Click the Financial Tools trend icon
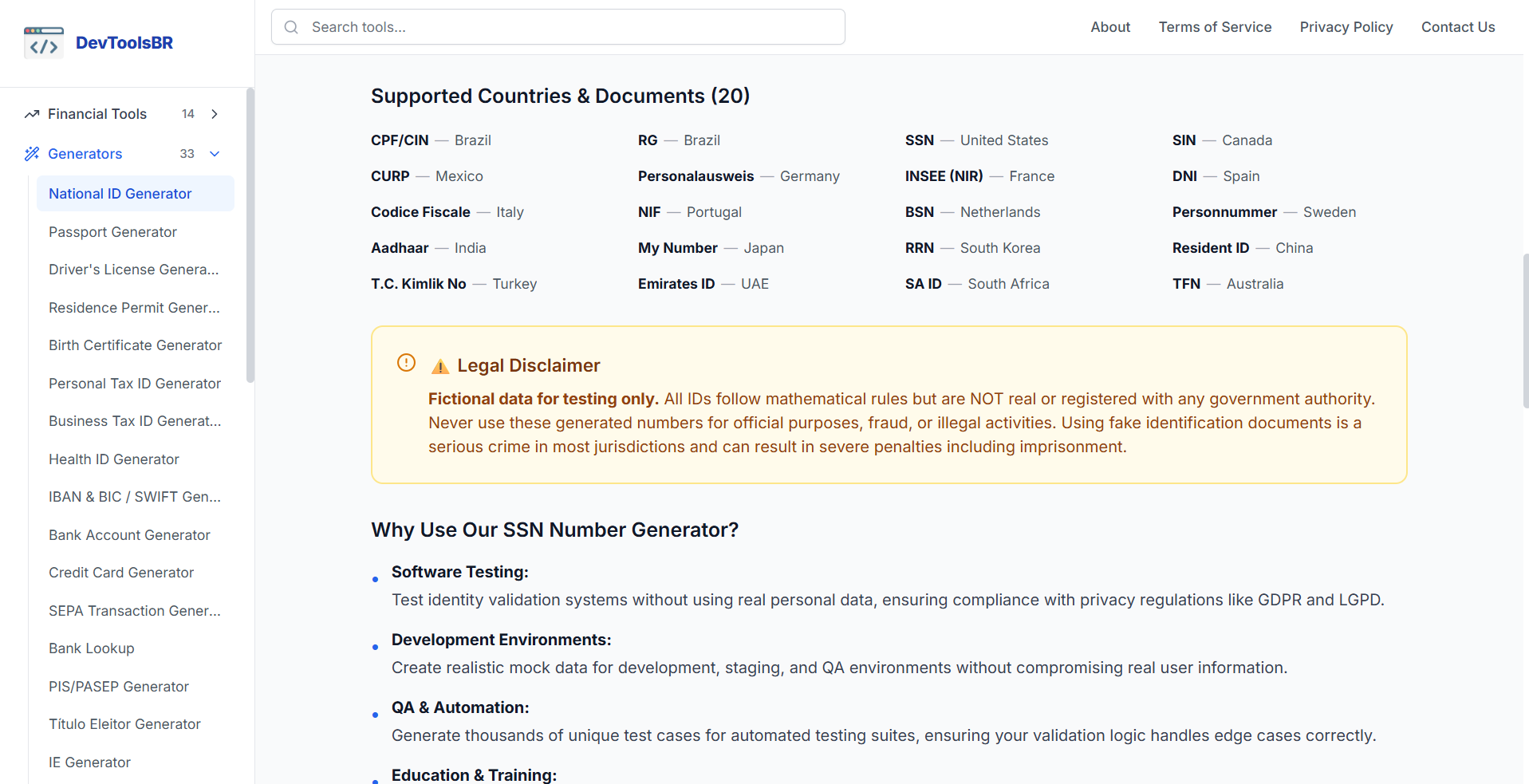Screen dimensions: 1529x784 (x=32, y=114)
